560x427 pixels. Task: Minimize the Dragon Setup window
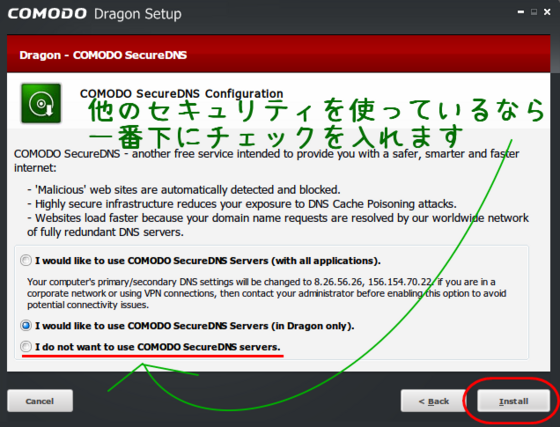coord(521,12)
